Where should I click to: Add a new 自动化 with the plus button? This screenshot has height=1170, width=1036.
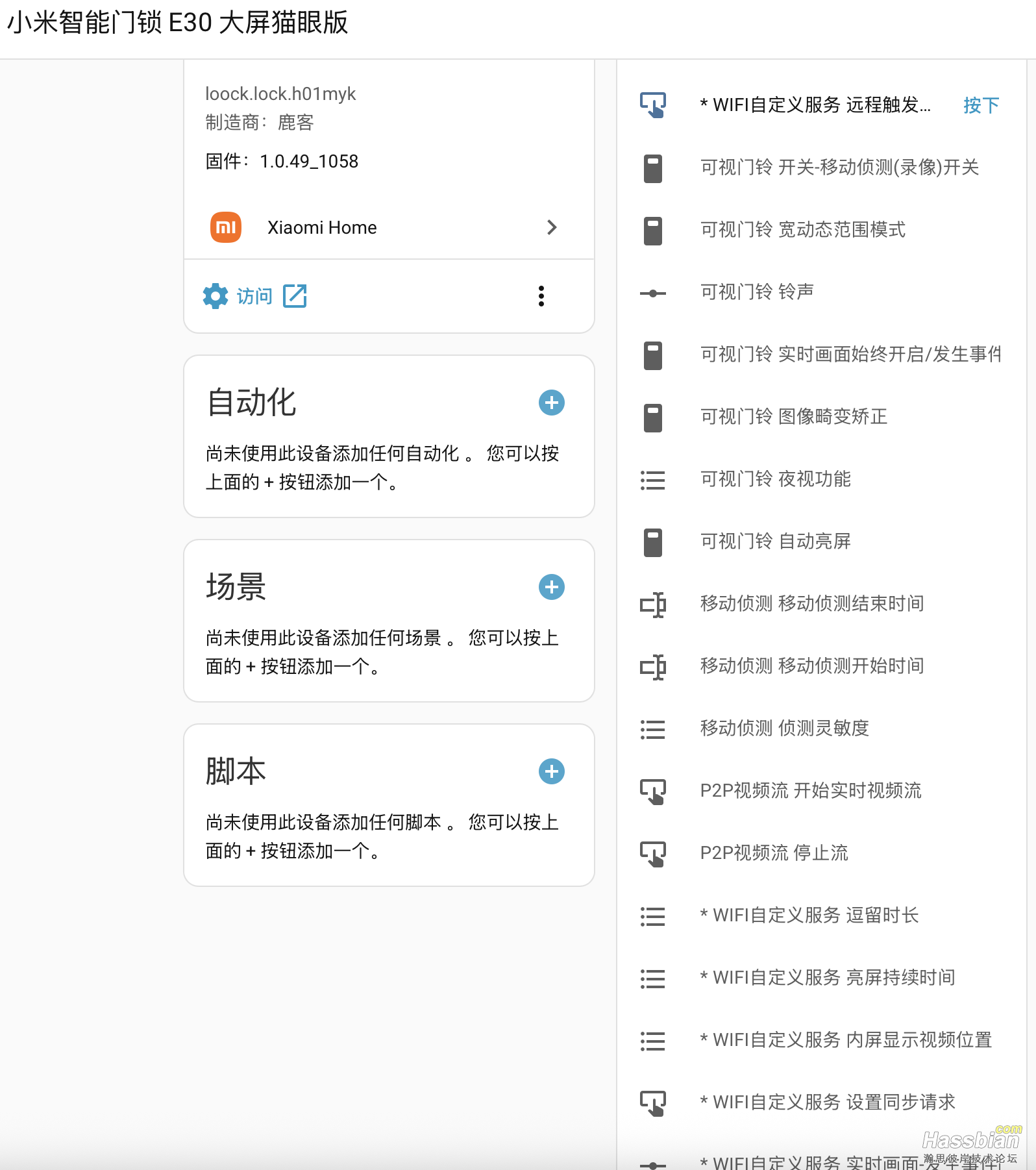pos(552,403)
